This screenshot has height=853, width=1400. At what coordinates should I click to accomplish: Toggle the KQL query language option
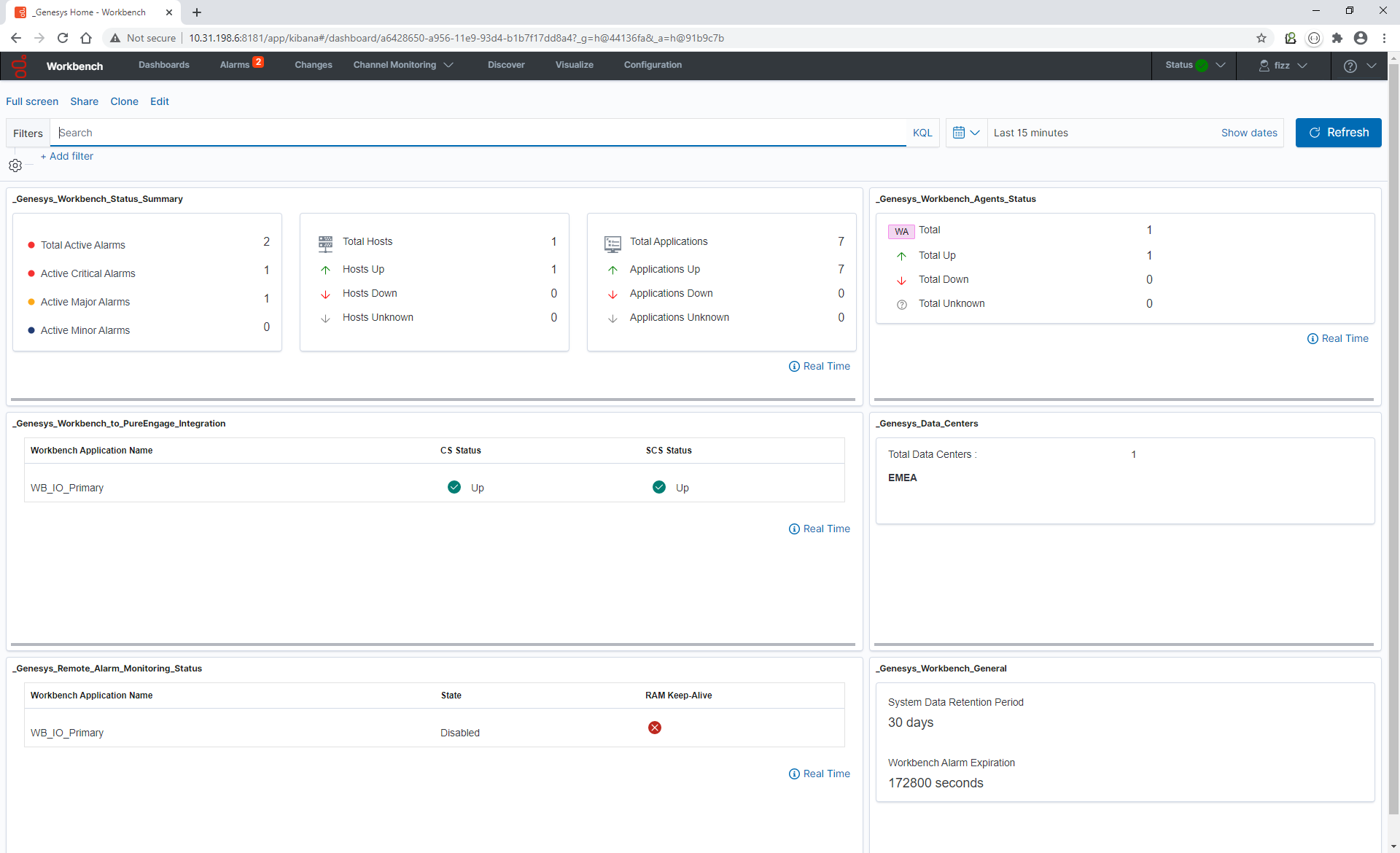click(922, 133)
